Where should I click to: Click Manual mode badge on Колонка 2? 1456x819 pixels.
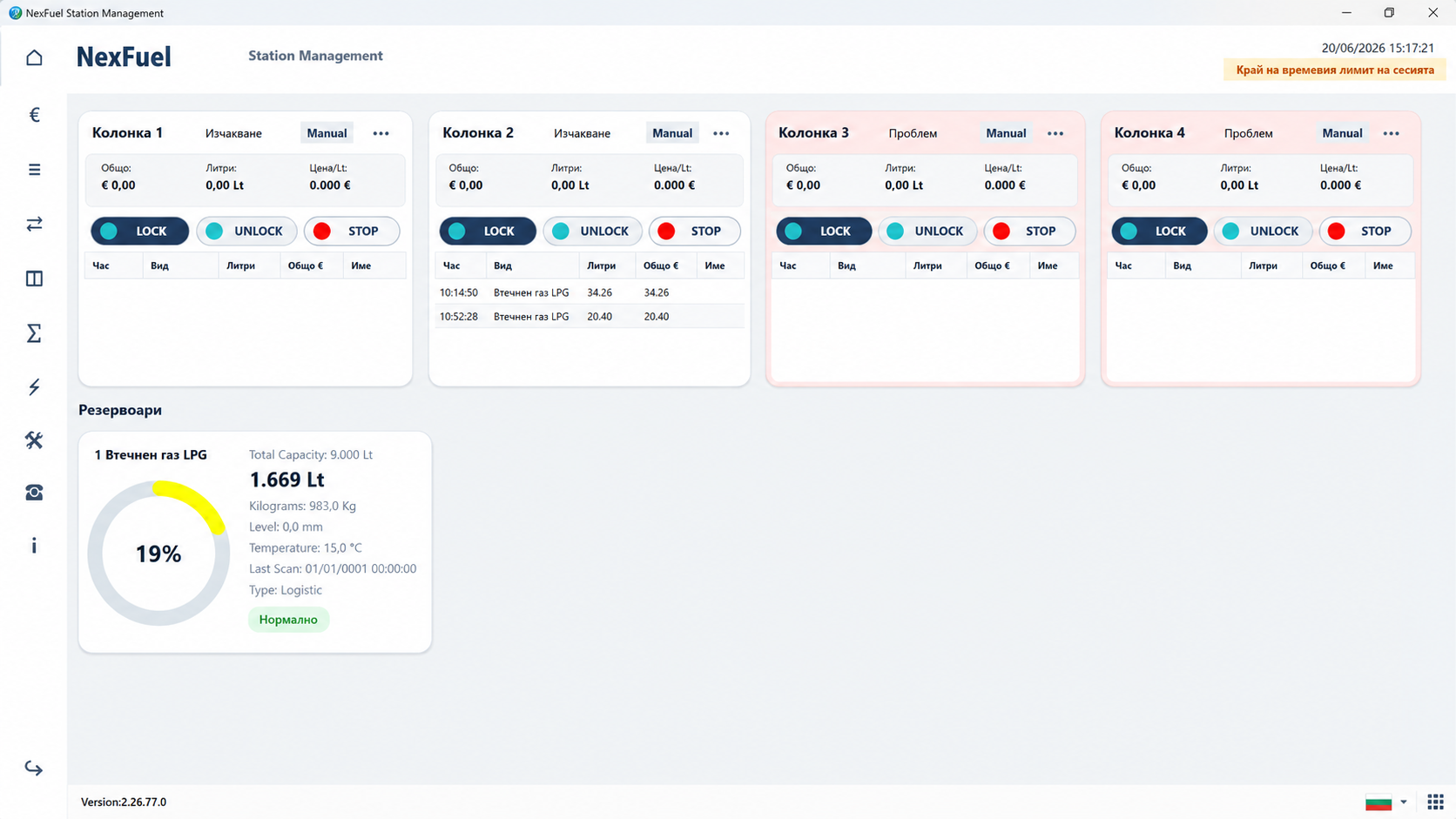coord(672,133)
